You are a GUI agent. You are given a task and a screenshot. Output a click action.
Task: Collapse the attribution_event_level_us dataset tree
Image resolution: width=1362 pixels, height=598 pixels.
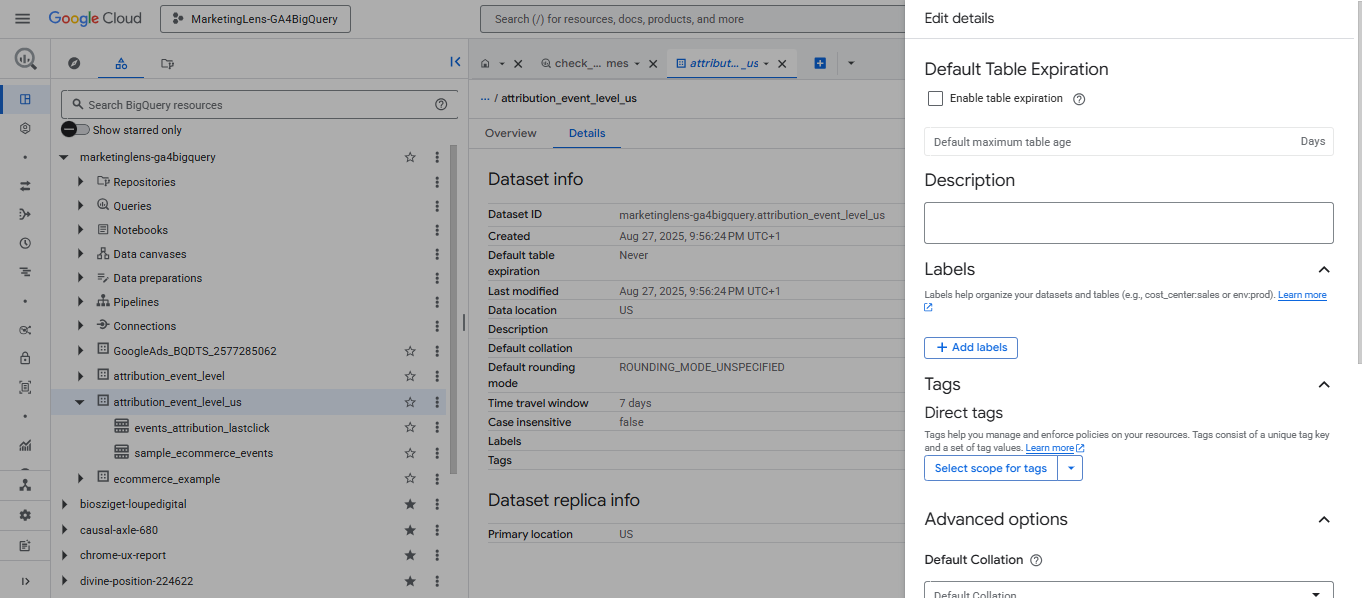[80, 401]
